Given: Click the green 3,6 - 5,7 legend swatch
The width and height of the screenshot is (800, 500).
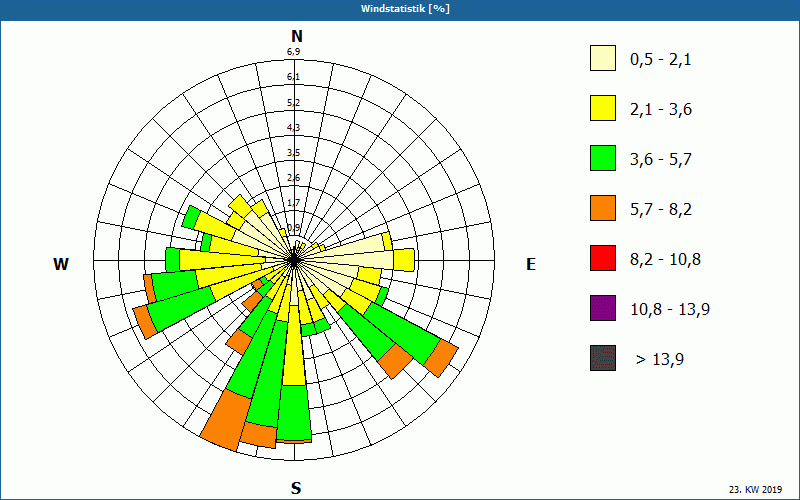Looking at the screenshot, I should point(603,158).
